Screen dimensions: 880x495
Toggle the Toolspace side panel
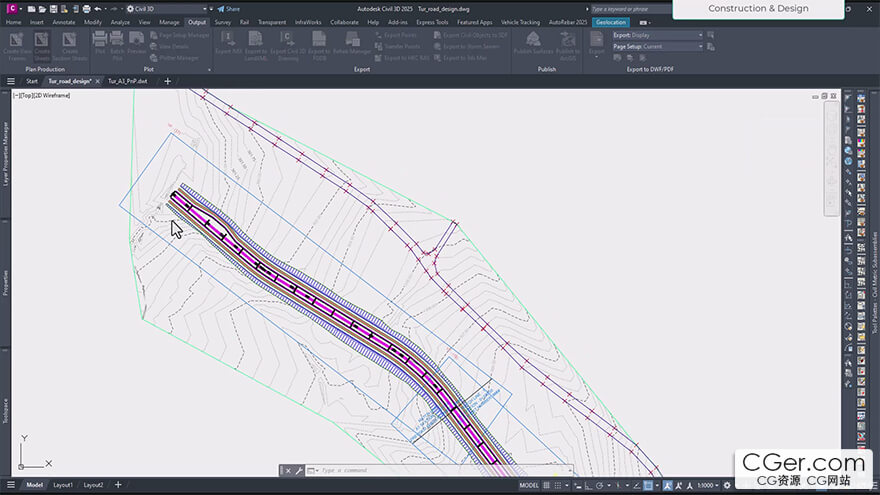click(x=5, y=410)
